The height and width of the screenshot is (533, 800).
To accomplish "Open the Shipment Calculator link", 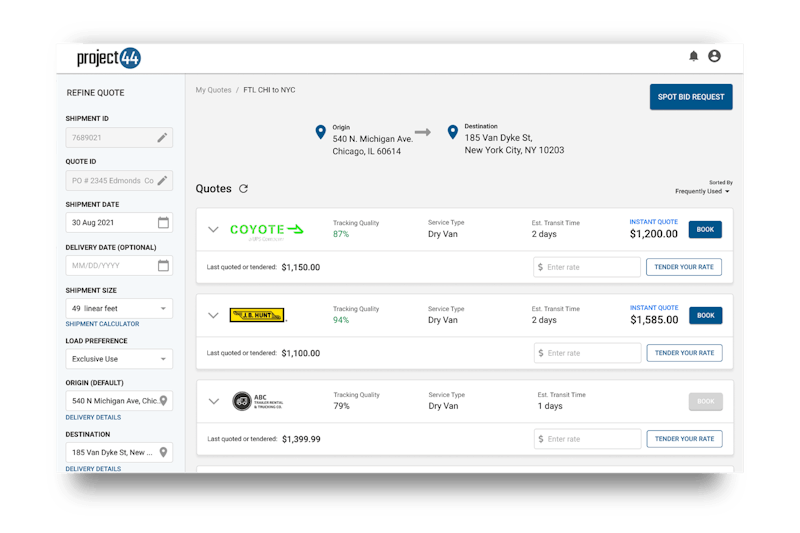I will (102, 324).
